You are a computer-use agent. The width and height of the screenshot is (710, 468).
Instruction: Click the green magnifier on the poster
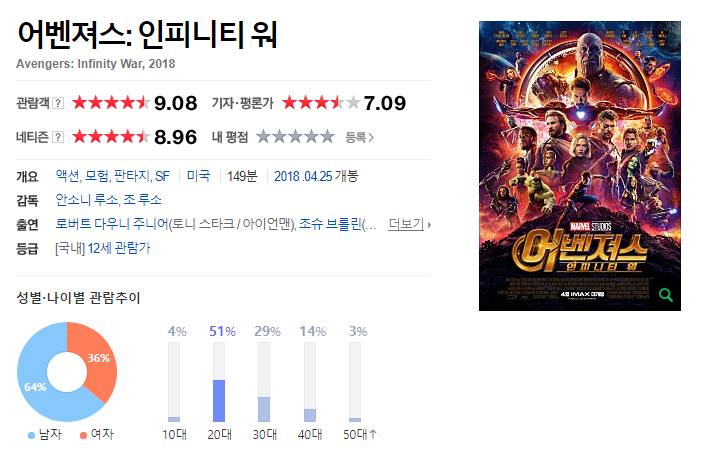[666, 295]
